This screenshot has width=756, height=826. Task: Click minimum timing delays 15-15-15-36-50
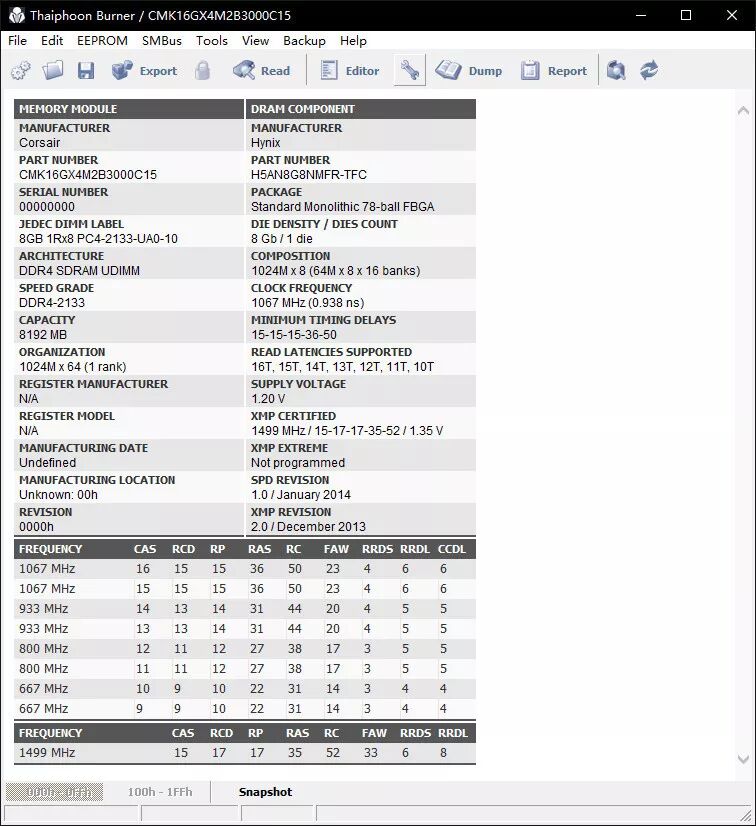(x=294, y=335)
